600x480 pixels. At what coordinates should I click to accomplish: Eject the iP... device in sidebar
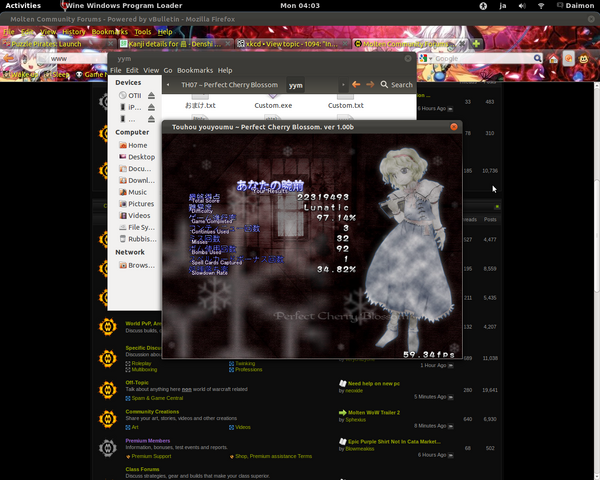152,107
